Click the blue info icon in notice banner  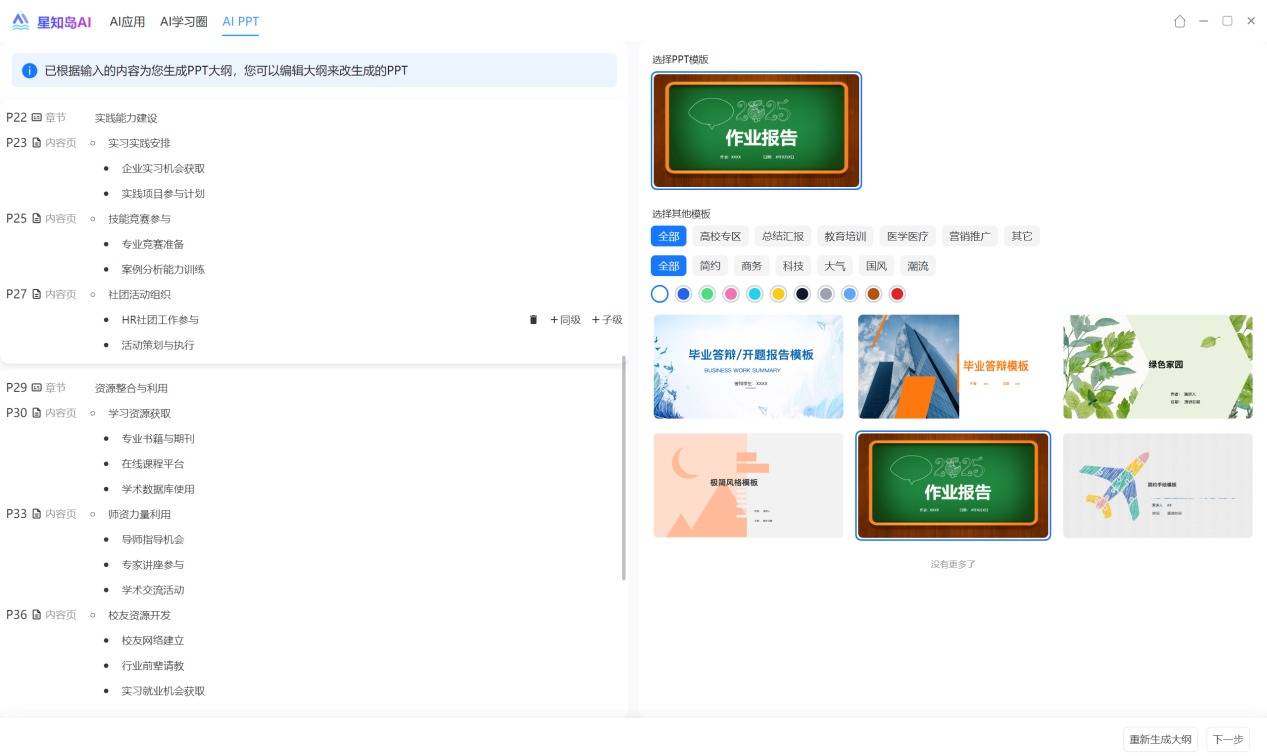coord(29,71)
